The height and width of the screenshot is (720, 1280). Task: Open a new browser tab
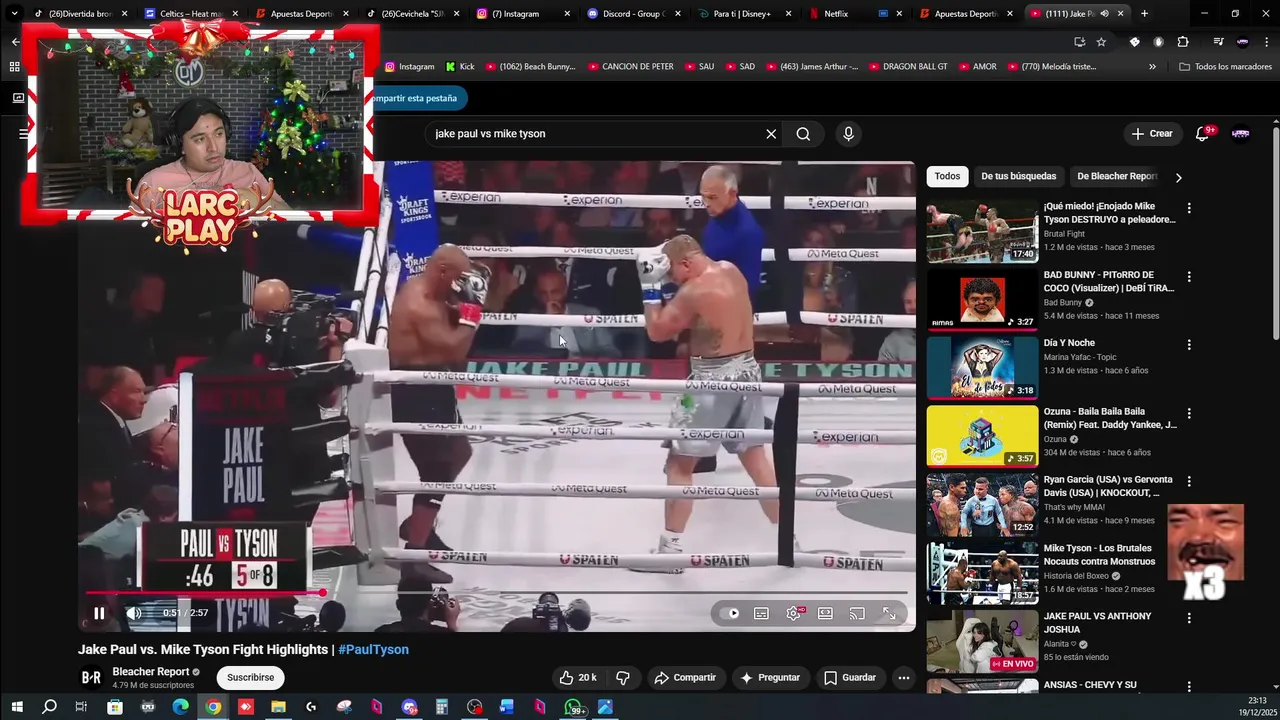pos(1144,14)
